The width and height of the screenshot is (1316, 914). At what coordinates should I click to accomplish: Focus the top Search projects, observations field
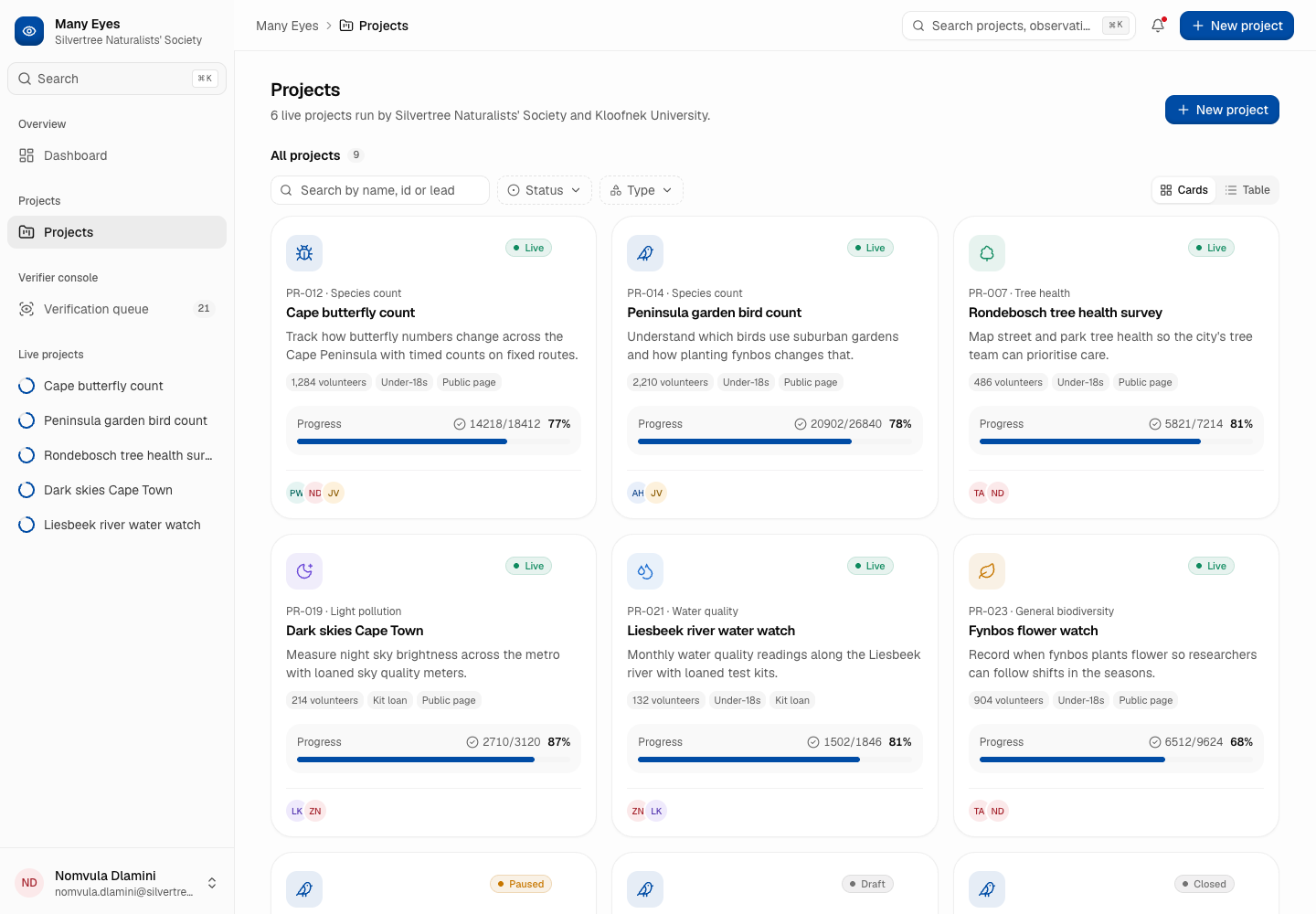coord(1019,26)
